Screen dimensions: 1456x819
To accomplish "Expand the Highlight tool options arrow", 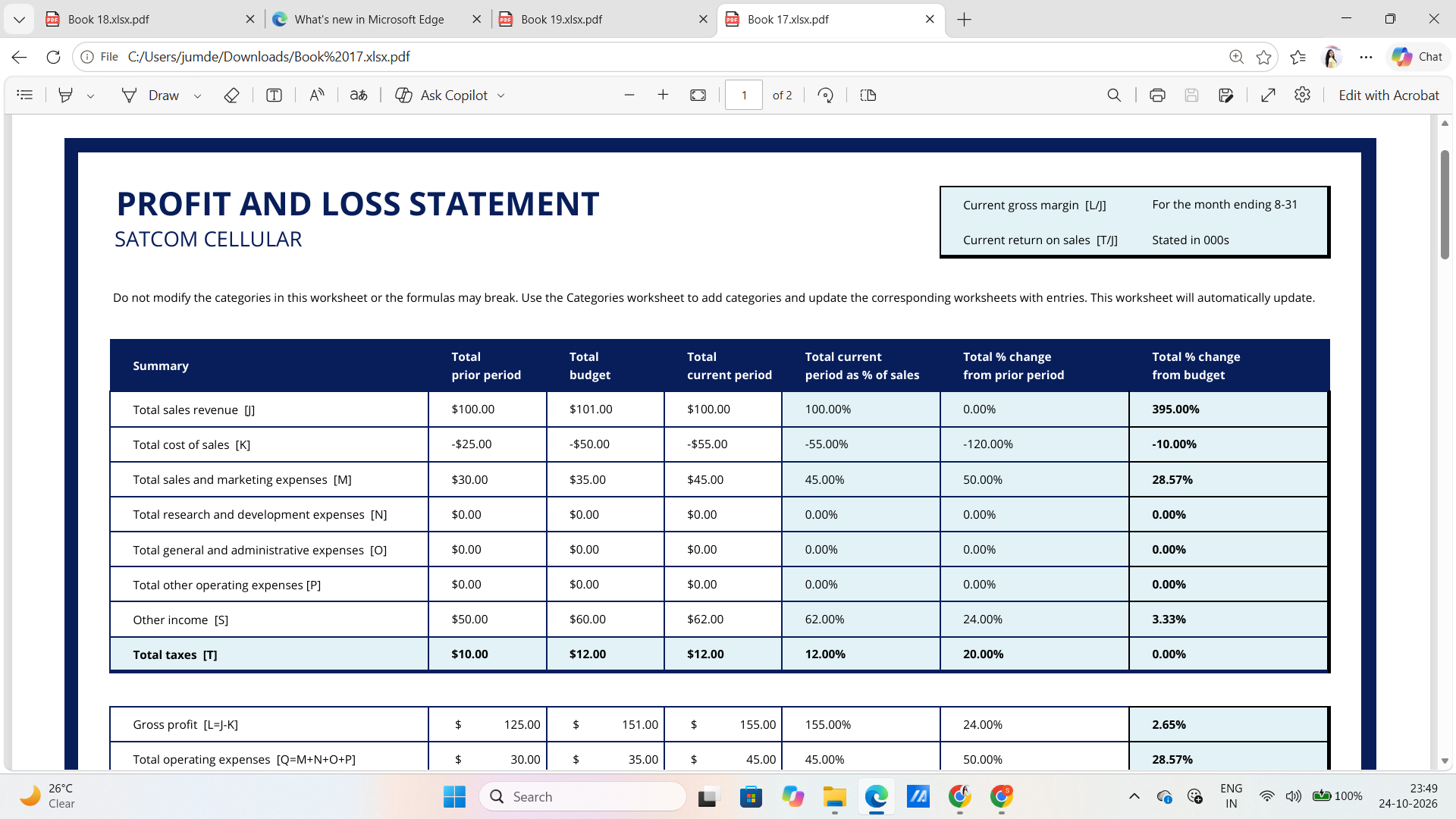I will tap(90, 96).
